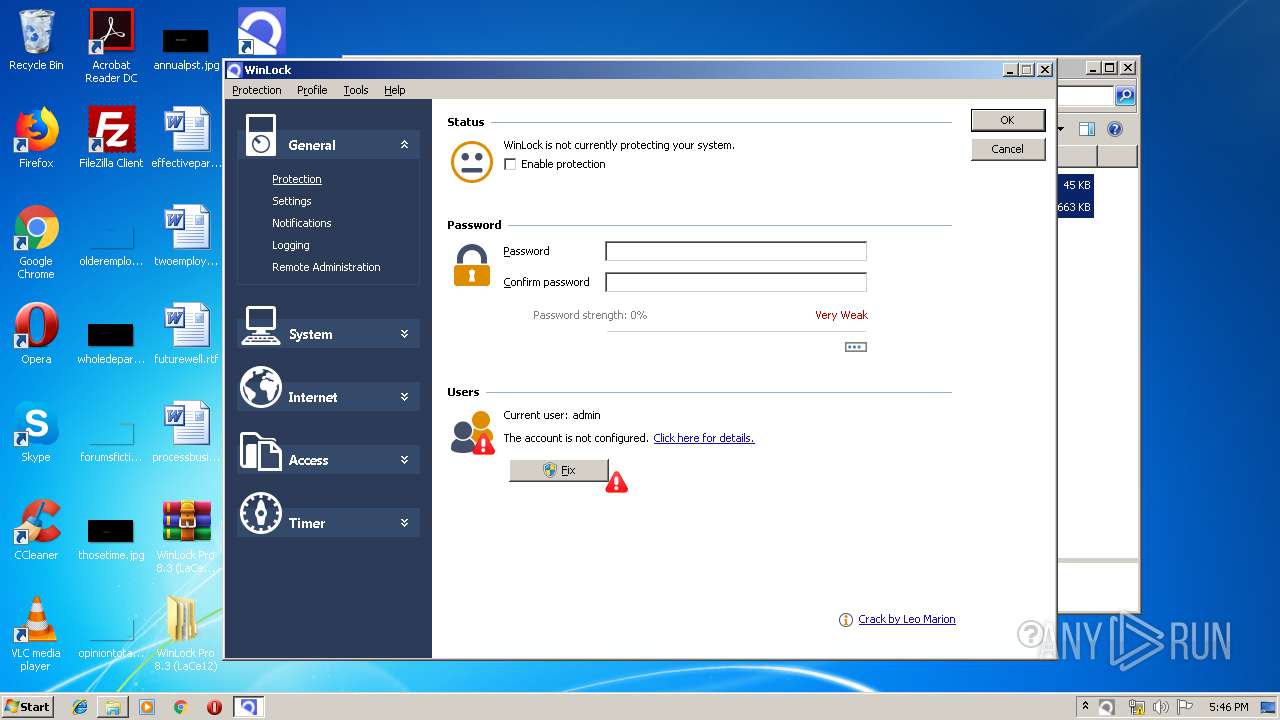Click help icon in background Explorer window
Image resolution: width=1280 pixels, height=720 pixels.
tap(1115, 129)
